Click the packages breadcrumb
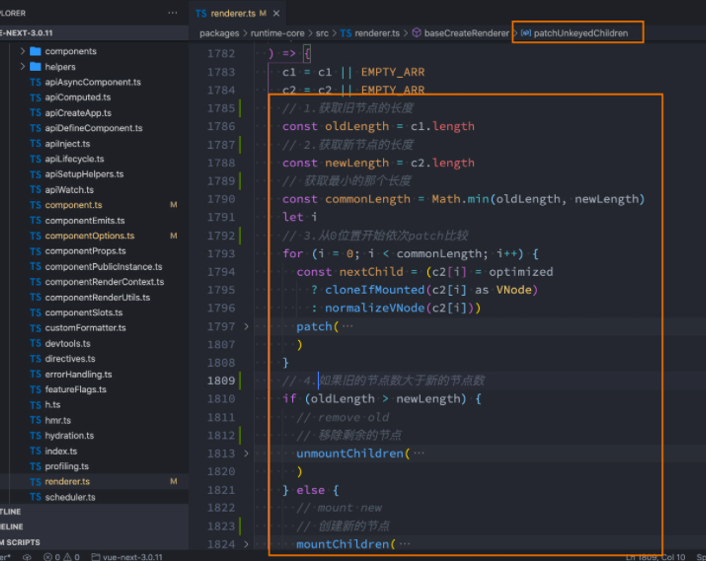Screen dimensions: 706x561 coord(219,33)
